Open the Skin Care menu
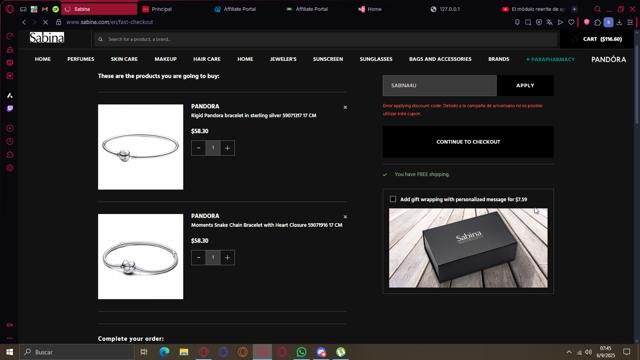The height and width of the screenshot is (360, 640). click(x=124, y=59)
